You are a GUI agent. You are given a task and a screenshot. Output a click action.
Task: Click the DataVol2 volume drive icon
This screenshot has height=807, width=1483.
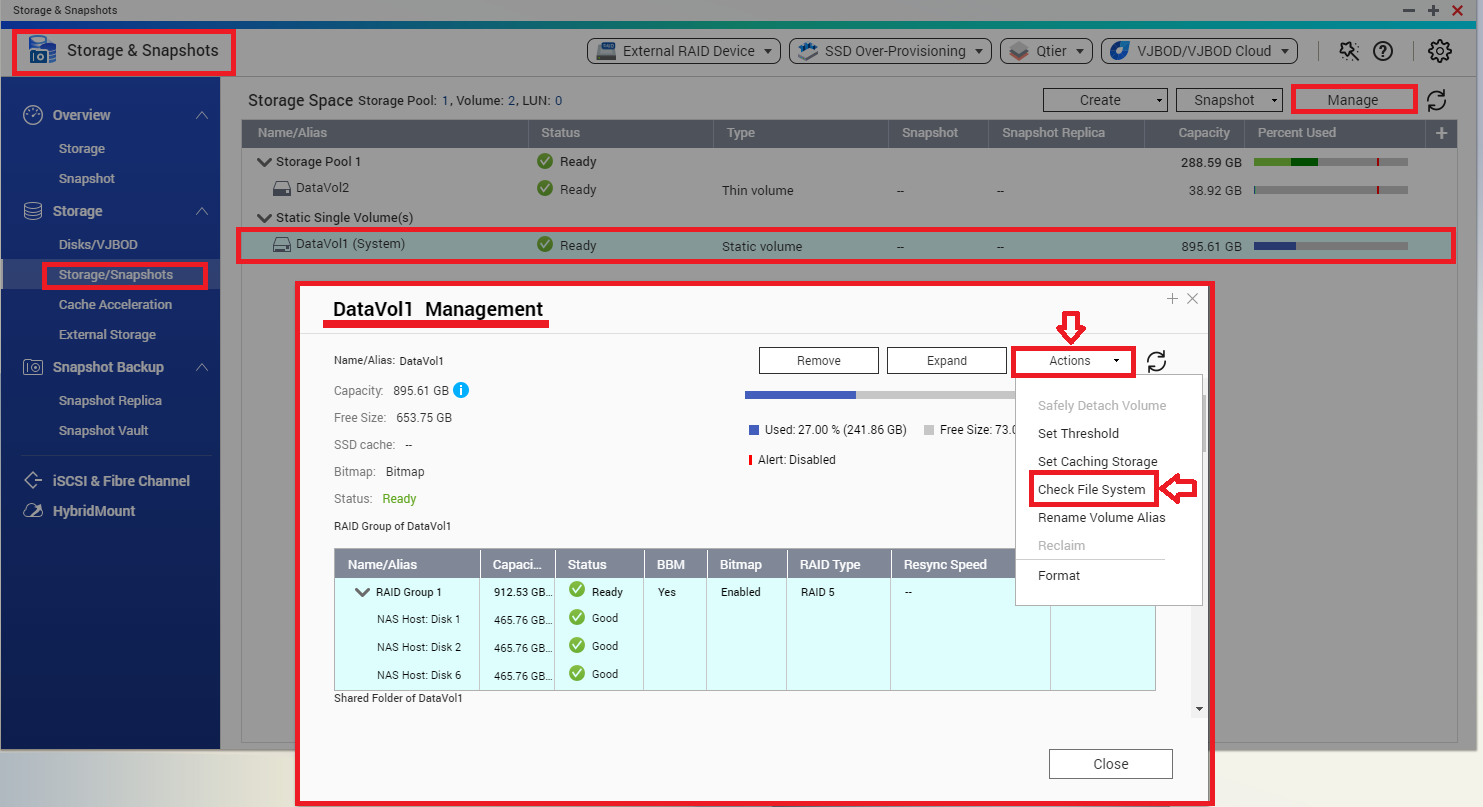click(282, 188)
